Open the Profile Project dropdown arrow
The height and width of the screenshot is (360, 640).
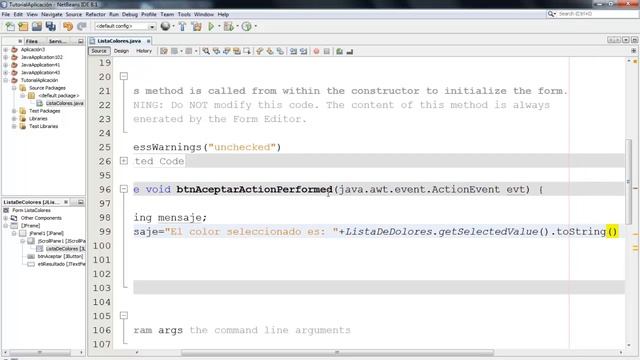tap(256, 27)
